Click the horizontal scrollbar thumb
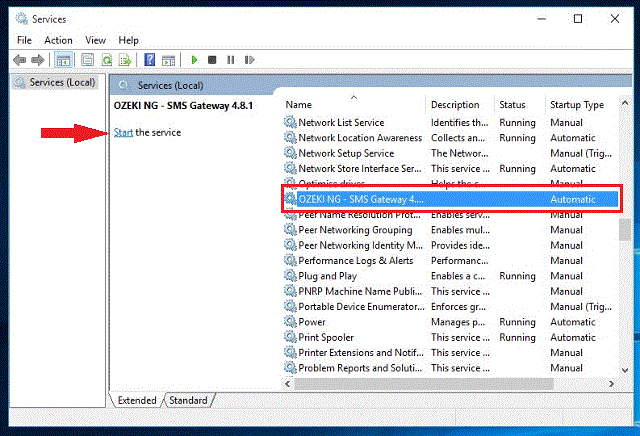The height and width of the screenshot is (436, 640). [x=424, y=384]
